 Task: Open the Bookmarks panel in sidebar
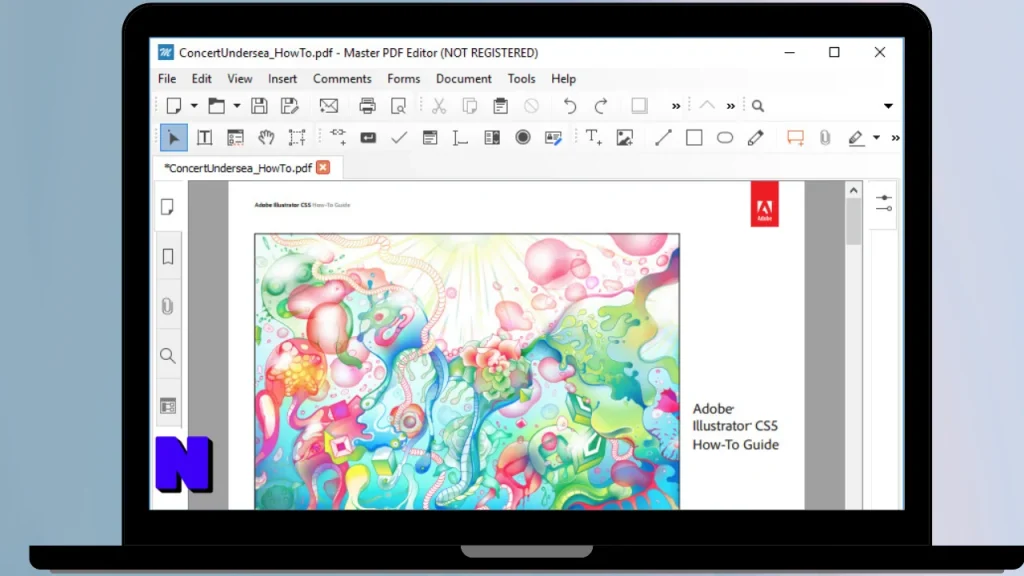tap(168, 257)
